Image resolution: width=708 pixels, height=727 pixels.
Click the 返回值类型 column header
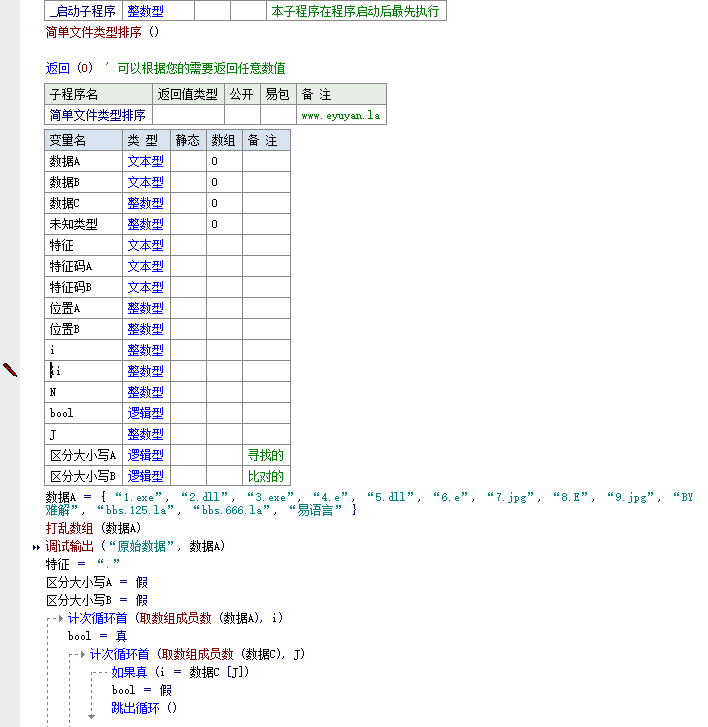[x=188, y=94]
